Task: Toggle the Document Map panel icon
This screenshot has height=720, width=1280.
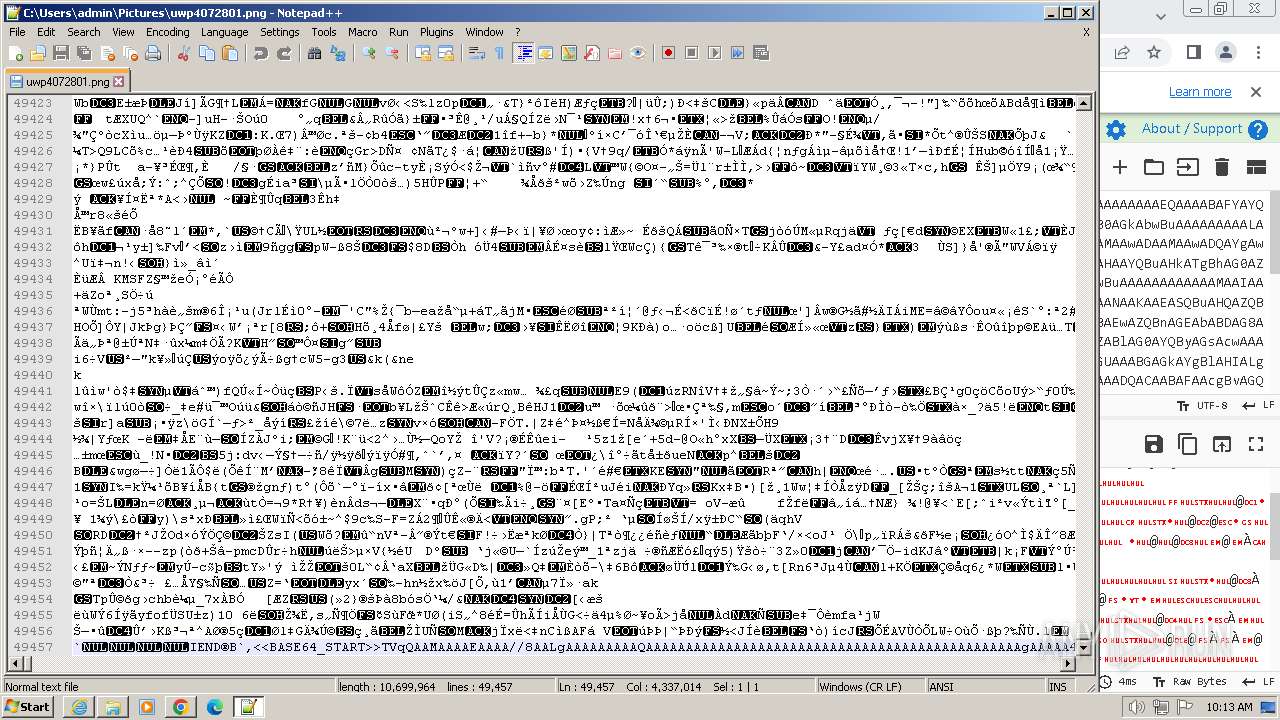Action: click(x=569, y=53)
